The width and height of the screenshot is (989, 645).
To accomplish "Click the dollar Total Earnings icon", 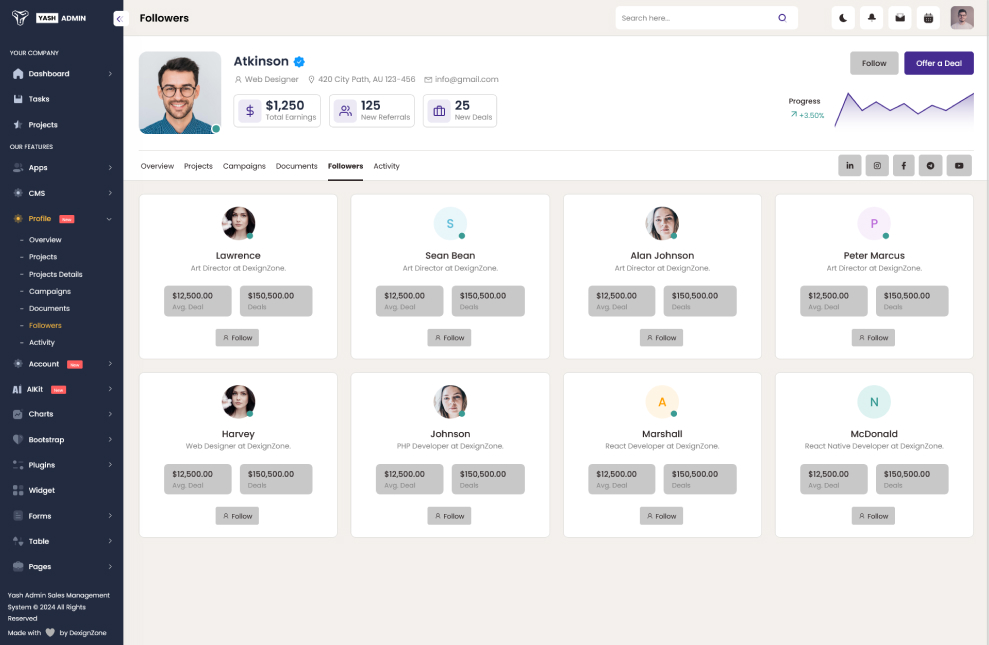I will click(x=250, y=111).
